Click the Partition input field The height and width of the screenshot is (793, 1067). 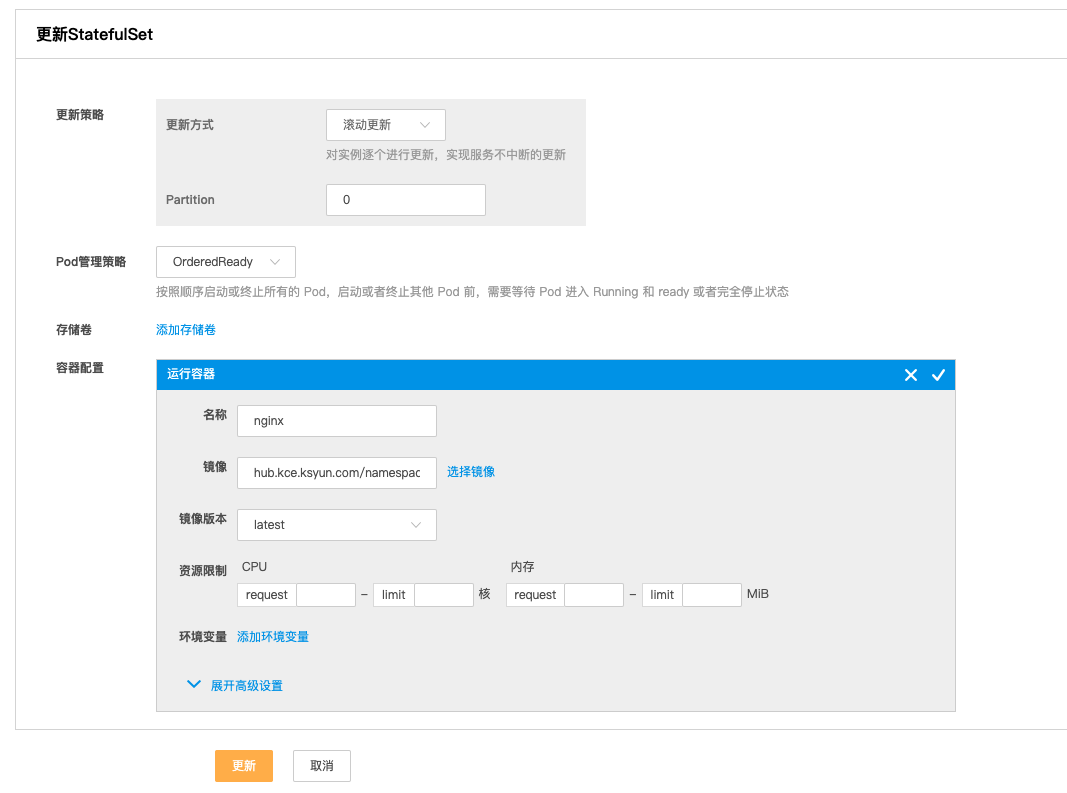tap(406, 200)
